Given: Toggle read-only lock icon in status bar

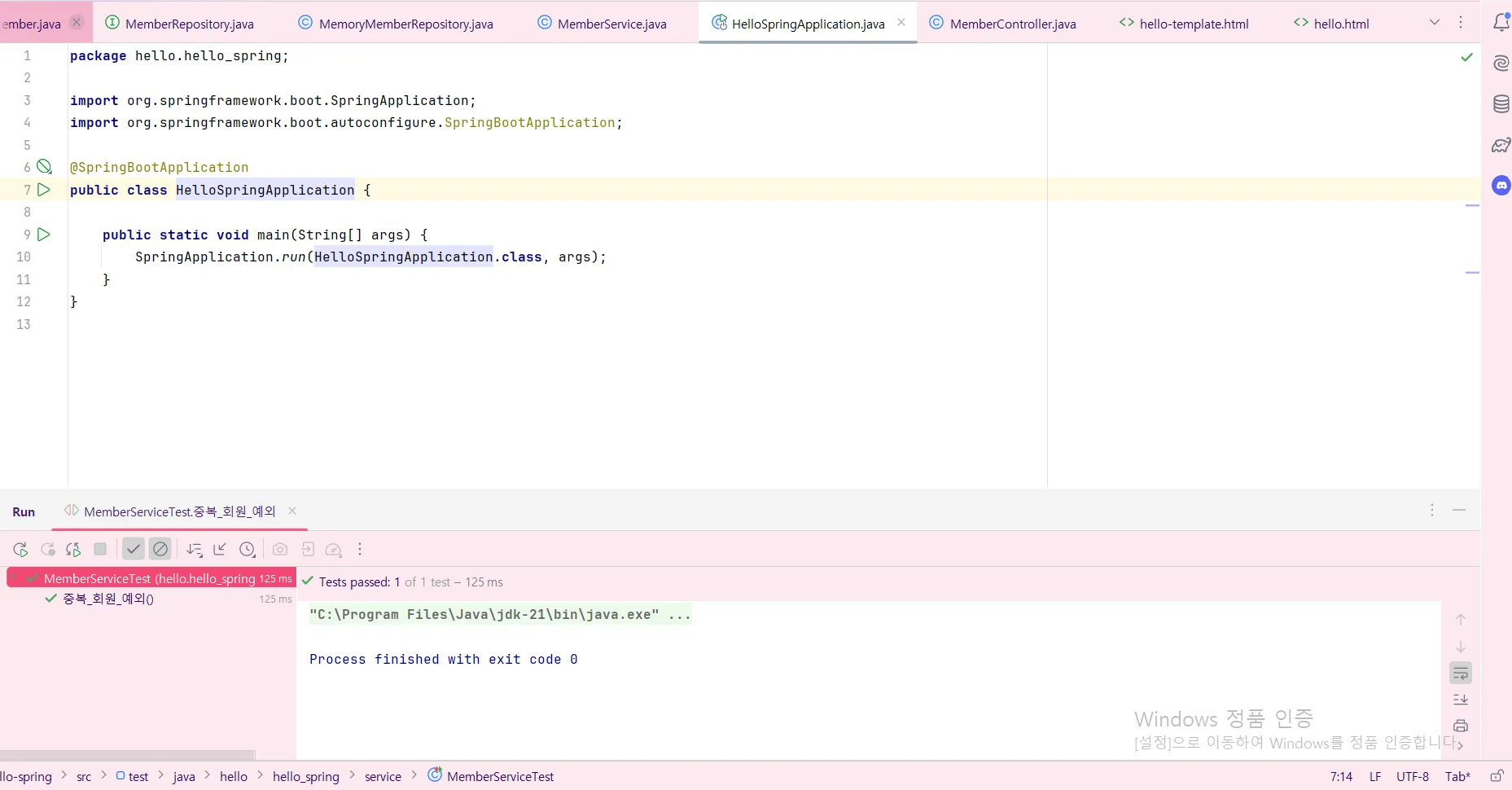Looking at the screenshot, I should click(x=1497, y=776).
